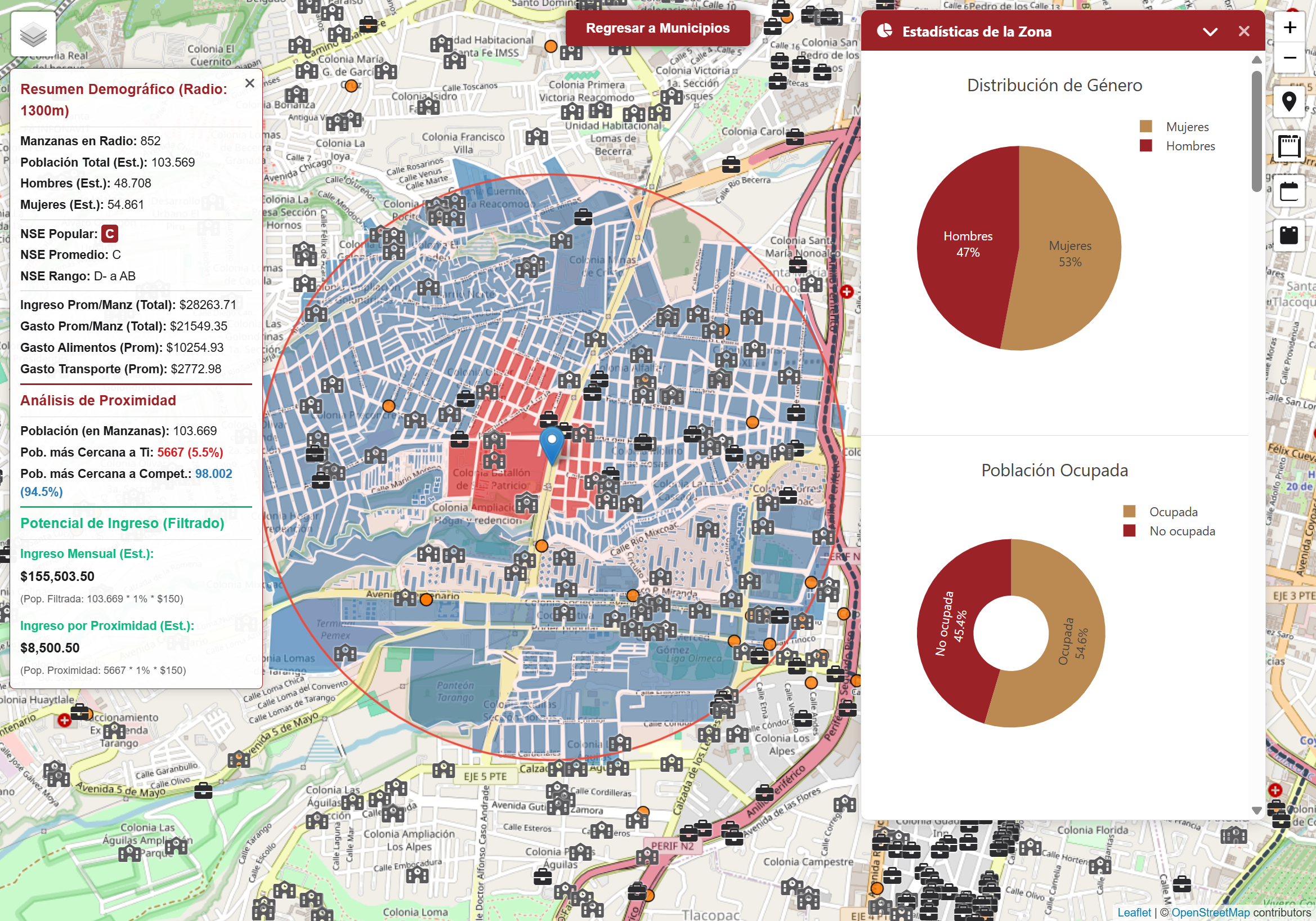This screenshot has width=1316, height=921.
Task: Click the outlined calendar tool button
Action: coord(1288,191)
